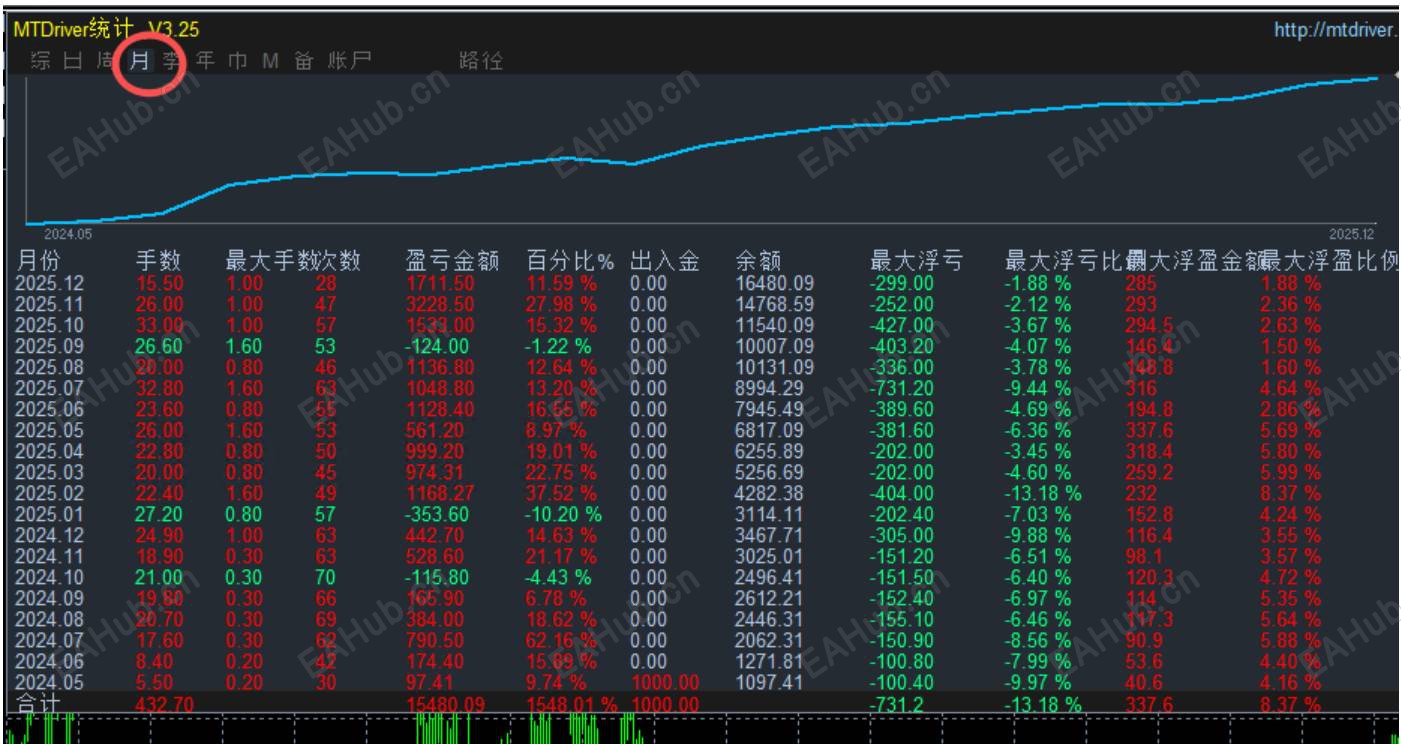Click 1000.00 deposit in 2024.05 row
1401x744 pixels.
(x=663, y=681)
